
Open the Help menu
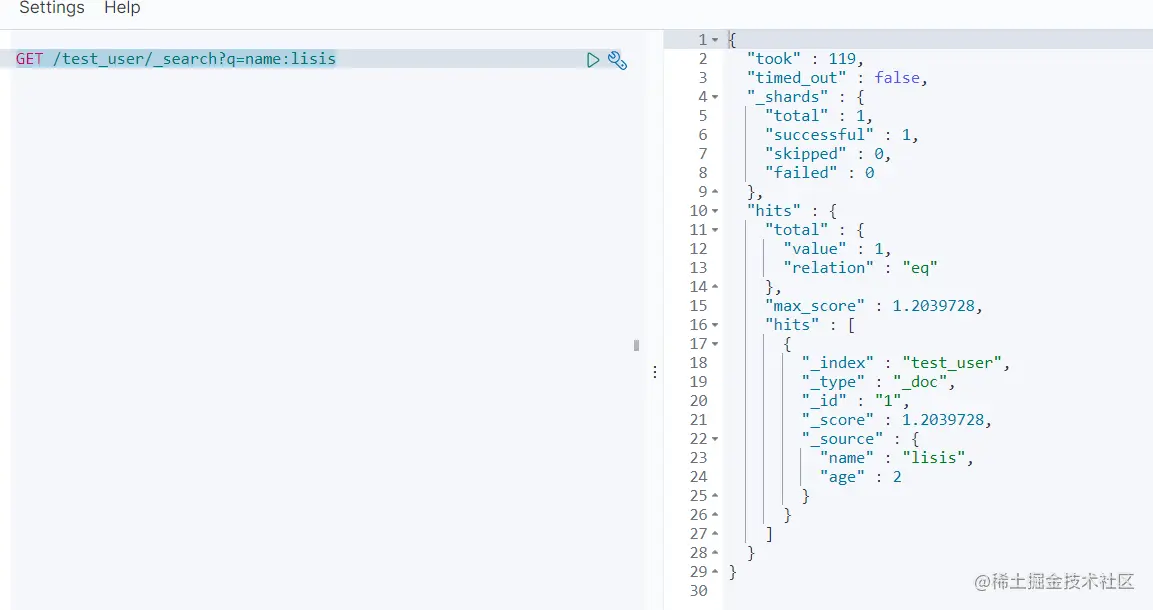pos(122,8)
